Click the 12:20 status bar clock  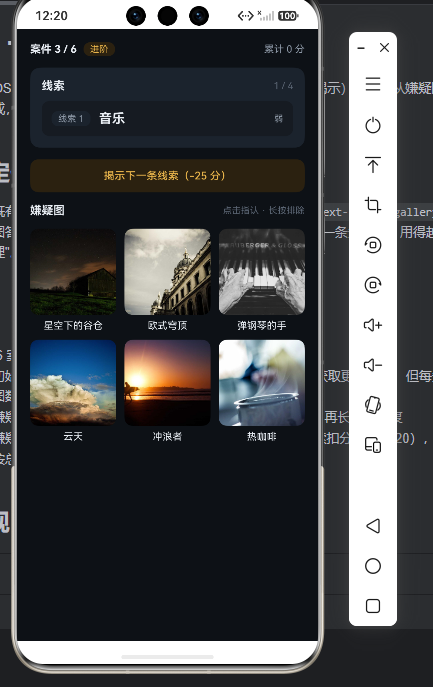[51, 16]
